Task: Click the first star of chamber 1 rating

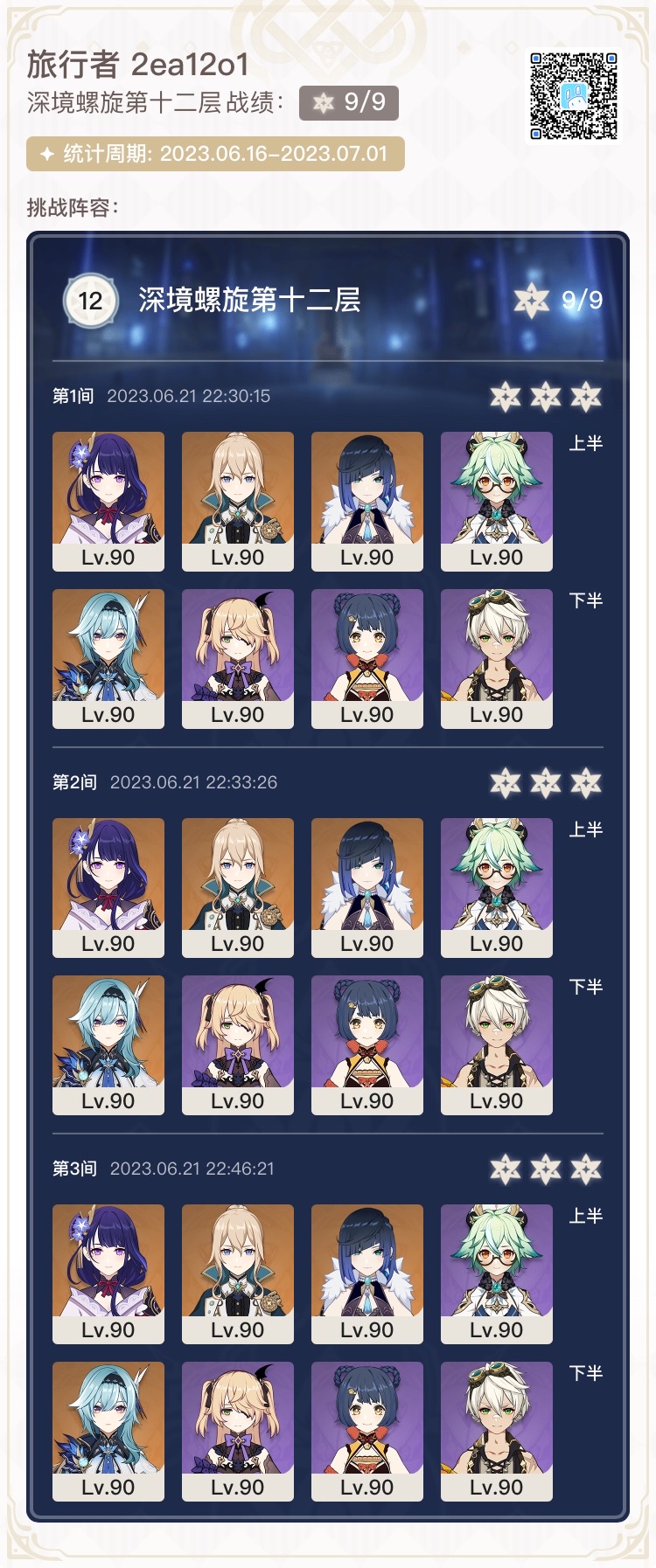Action: pyautogui.click(x=506, y=397)
